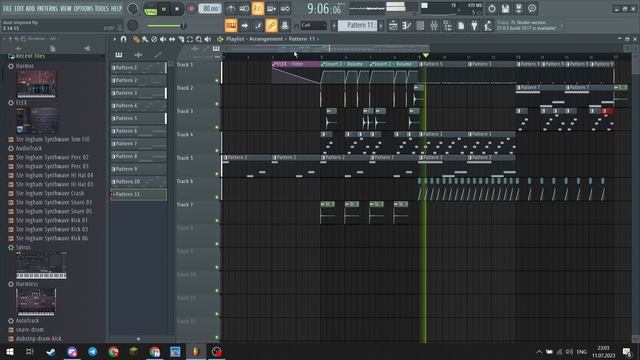Toggle loop recording icon
The height and width of the screenshot is (360, 640).
pos(285,9)
